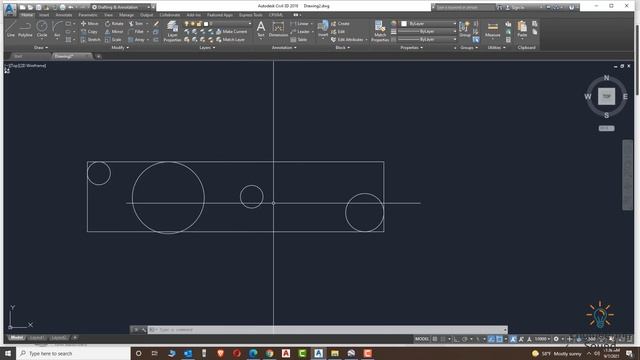Click the Create block button
The image size is (640, 360).
pos(340,24)
